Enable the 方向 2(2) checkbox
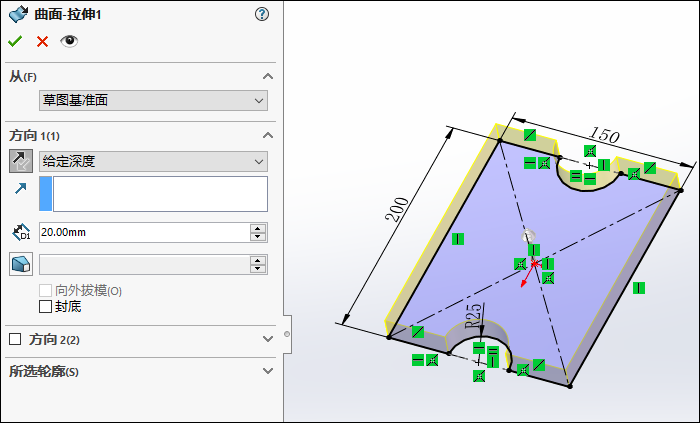The width and height of the screenshot is (700, 423). point(15,340)
